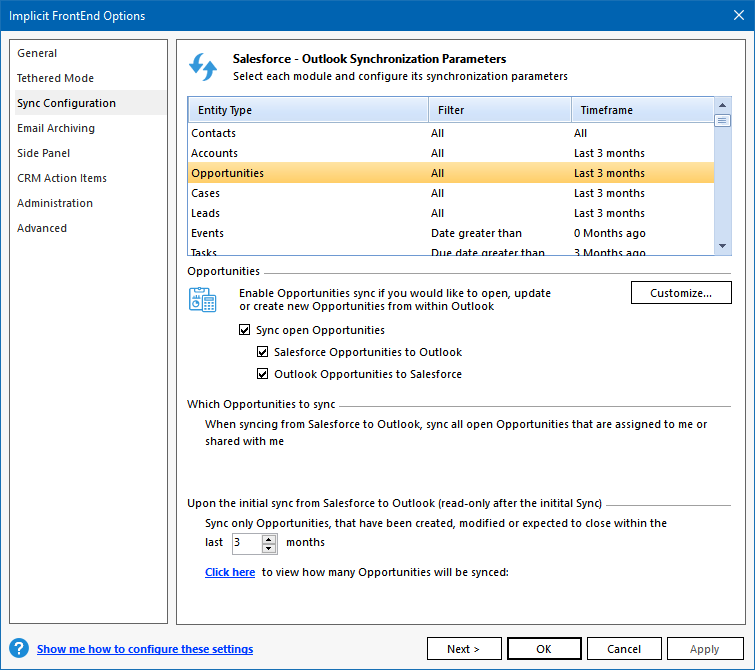Viewport: 755px width, 670px height.
Task: Open the Email Archiving section
Action: pyautogui.click(x=56, y=128)
